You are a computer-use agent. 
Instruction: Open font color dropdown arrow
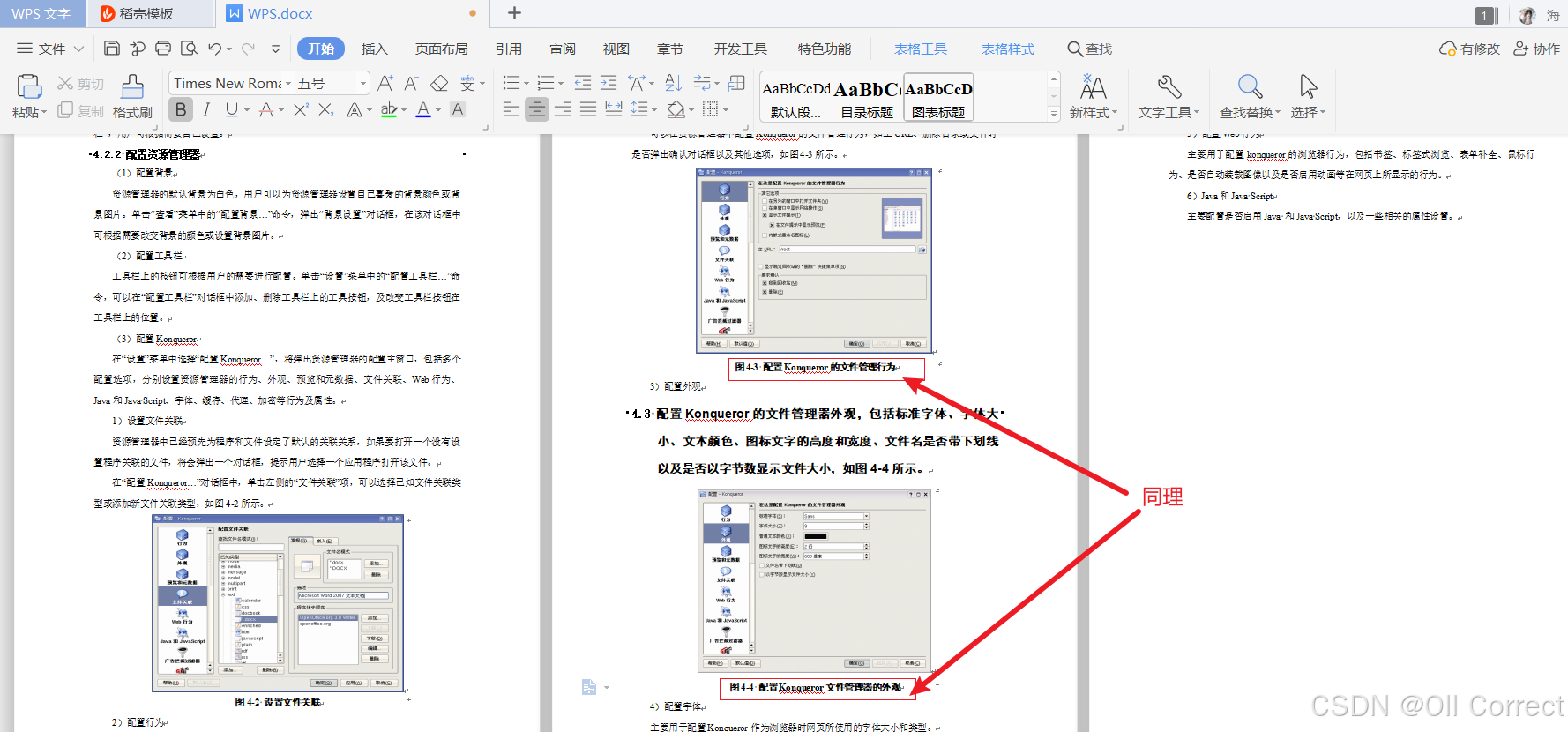point(438,109)
